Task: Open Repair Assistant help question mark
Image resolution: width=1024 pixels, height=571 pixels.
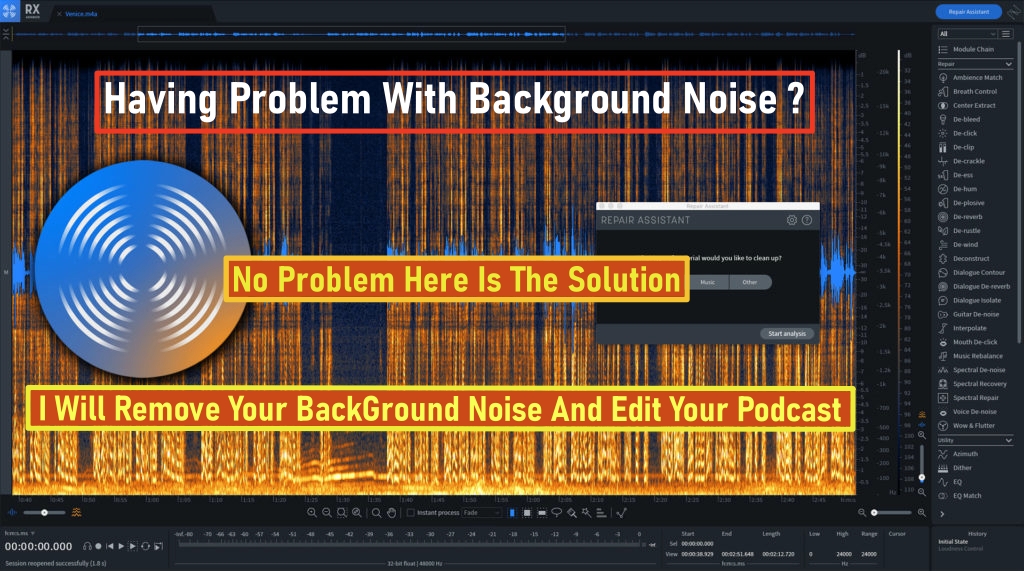Action: pos(807,220)
